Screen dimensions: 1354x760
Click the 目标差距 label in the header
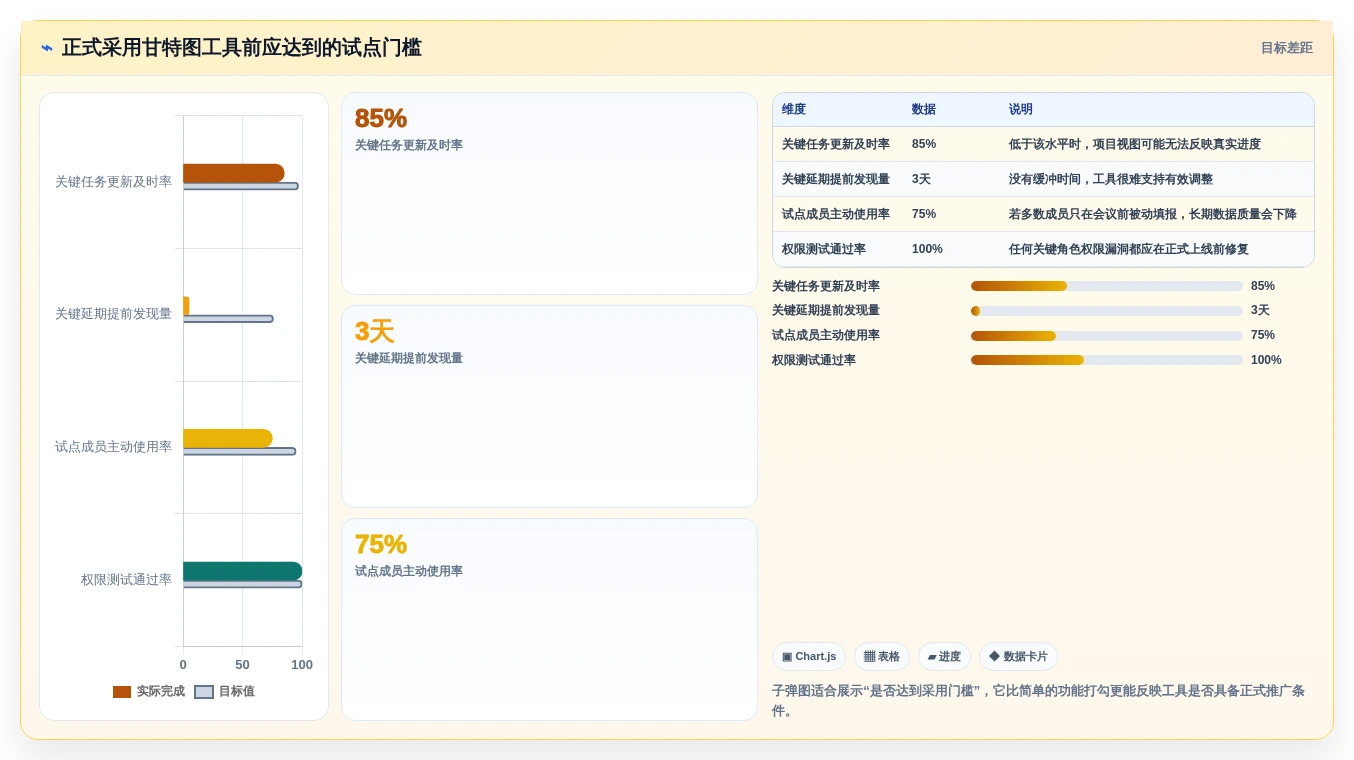[1286, 48]
